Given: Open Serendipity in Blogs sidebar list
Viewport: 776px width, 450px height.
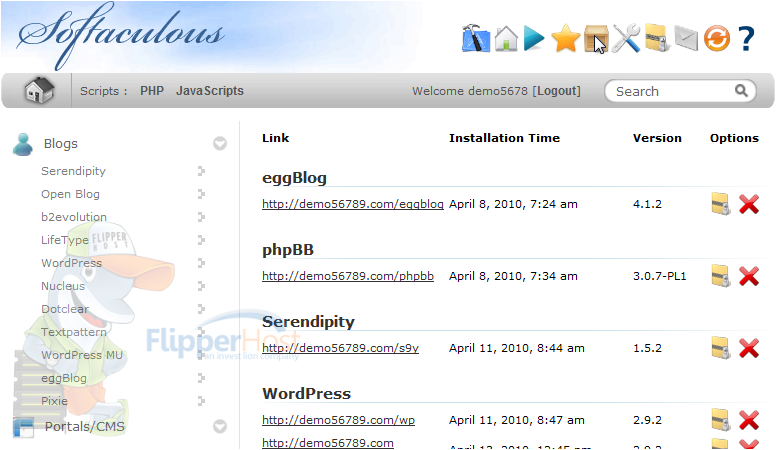Looking at the screenshot, I should (73, 171).
